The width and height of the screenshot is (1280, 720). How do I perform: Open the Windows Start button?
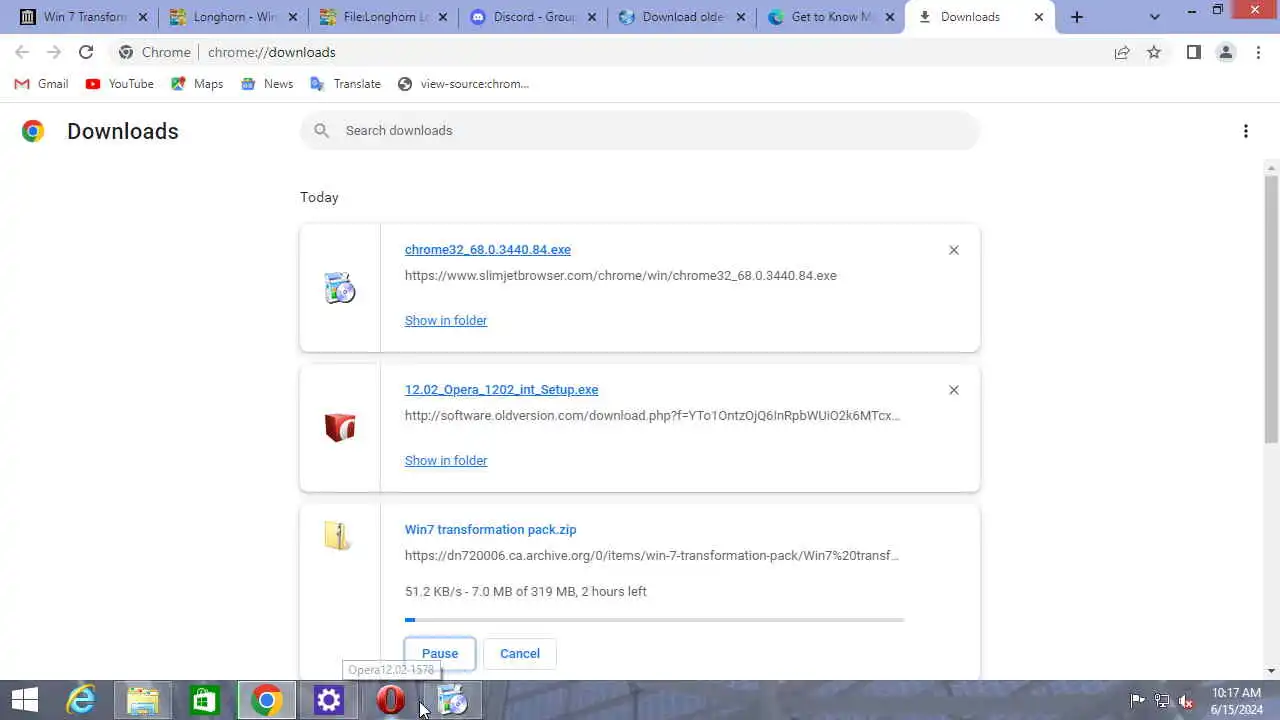point(24,700)
